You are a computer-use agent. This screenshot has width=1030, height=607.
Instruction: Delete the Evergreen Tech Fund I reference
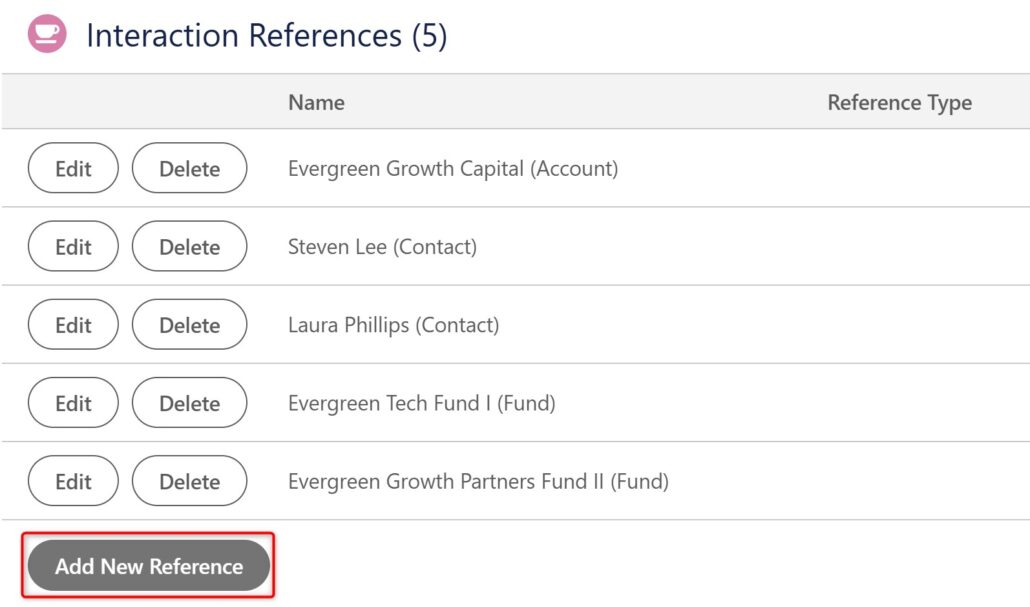click(x=189, y=403)
